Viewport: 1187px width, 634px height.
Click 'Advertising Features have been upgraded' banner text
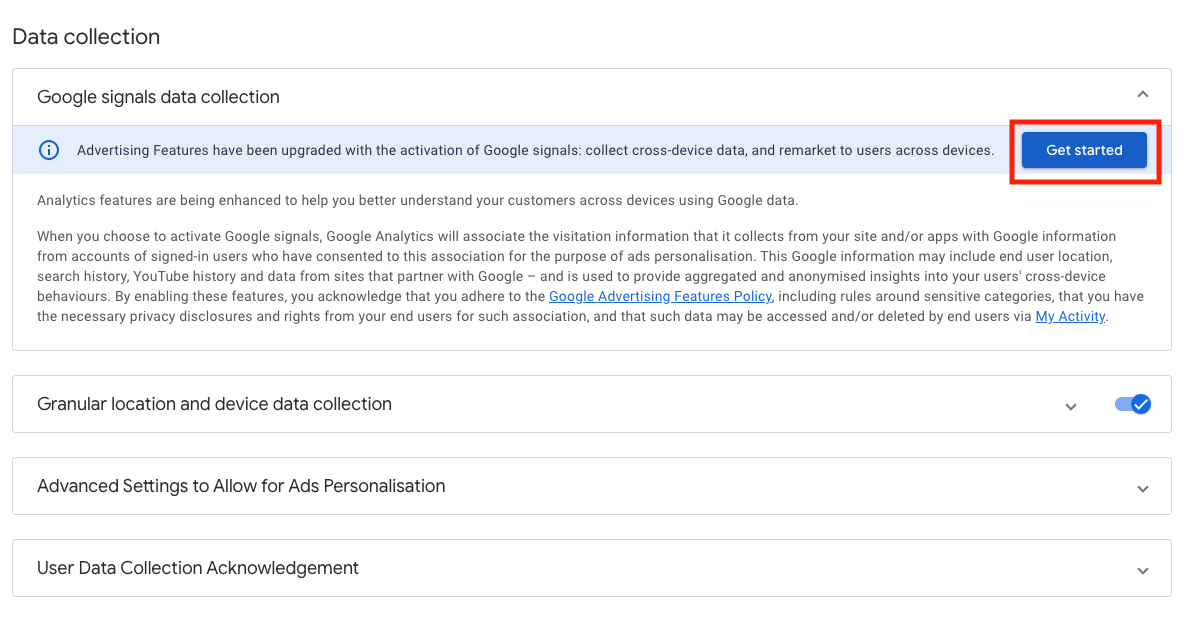(x=535, y=150)
